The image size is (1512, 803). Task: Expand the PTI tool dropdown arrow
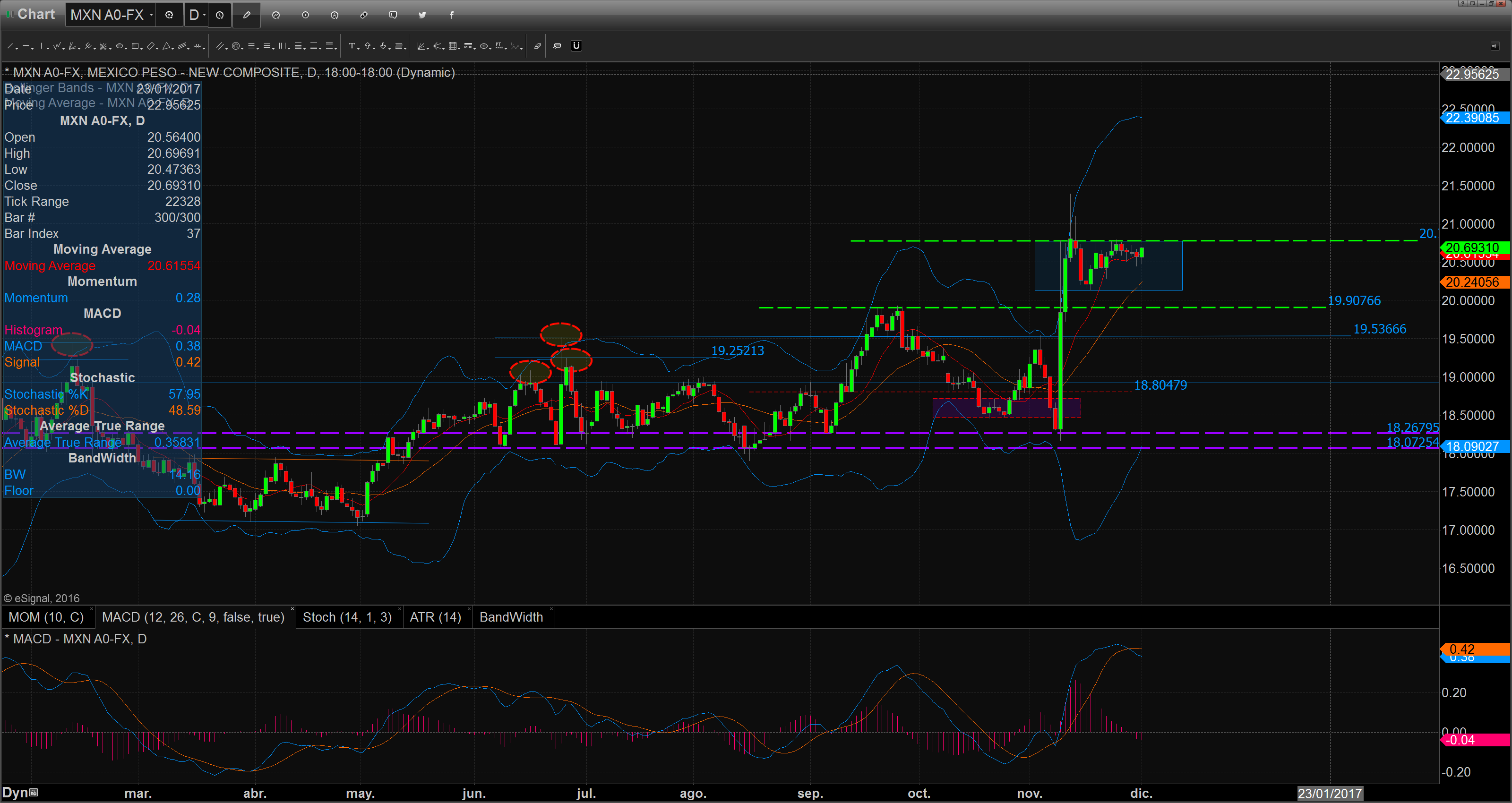(x=506, y=49)
